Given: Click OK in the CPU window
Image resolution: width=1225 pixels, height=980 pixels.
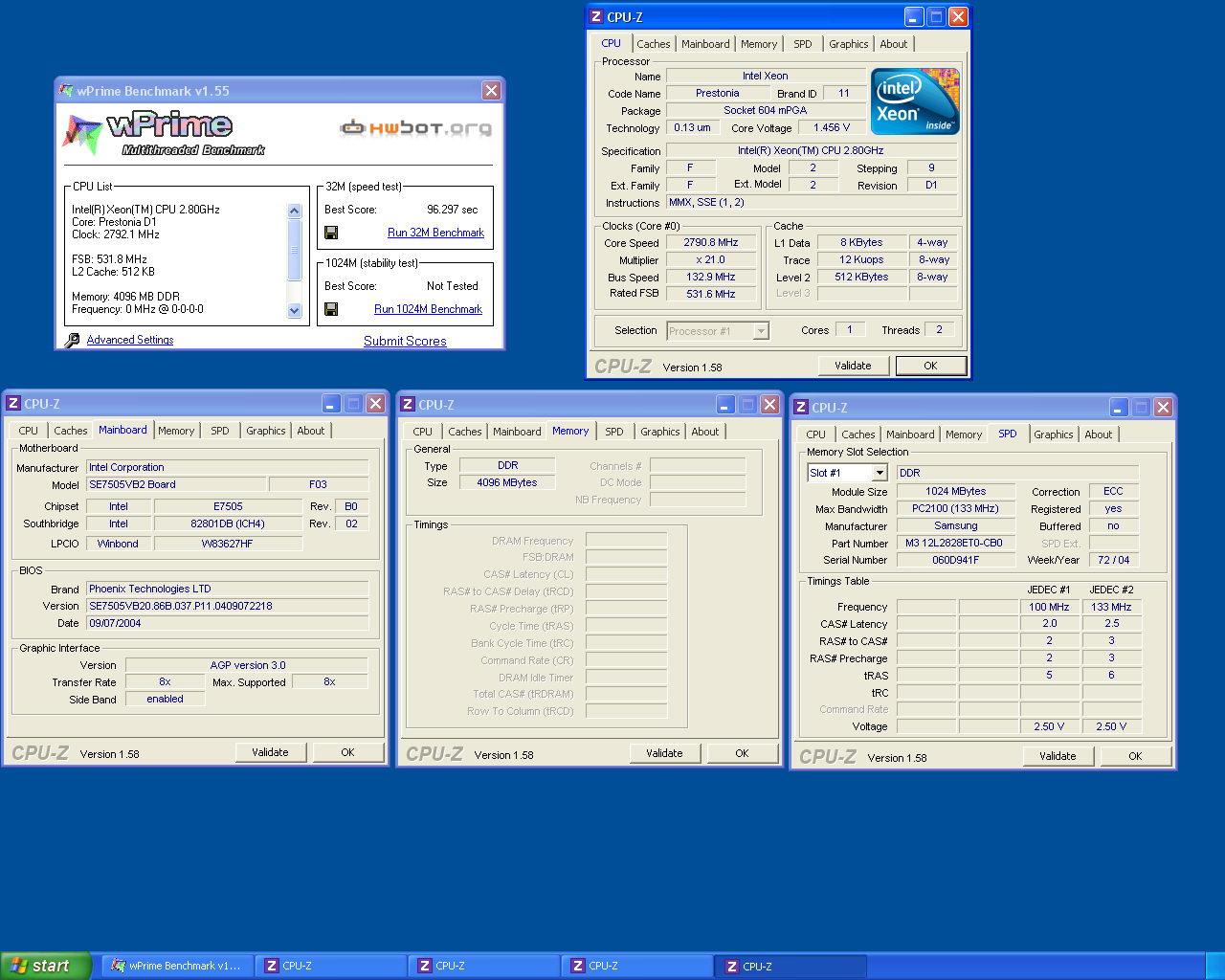Looking at the screenshot, I should click(x=930, y=366).
